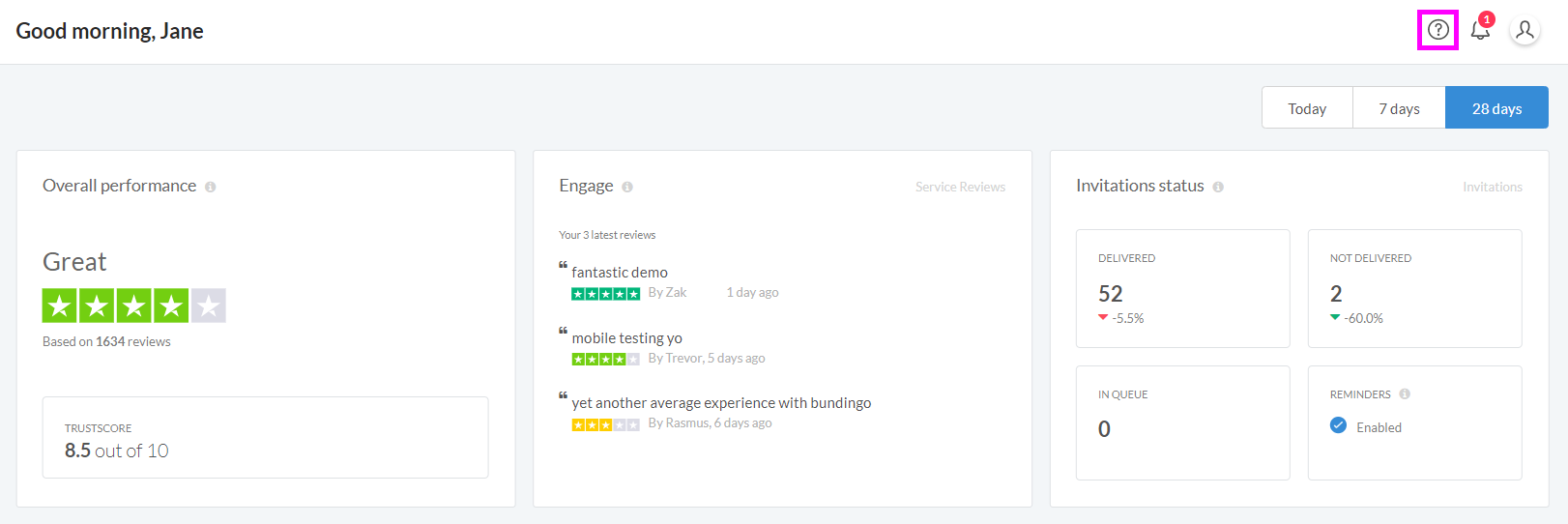Select the 7 days time range
The image size is (1568, 524).
(1399, 108)
